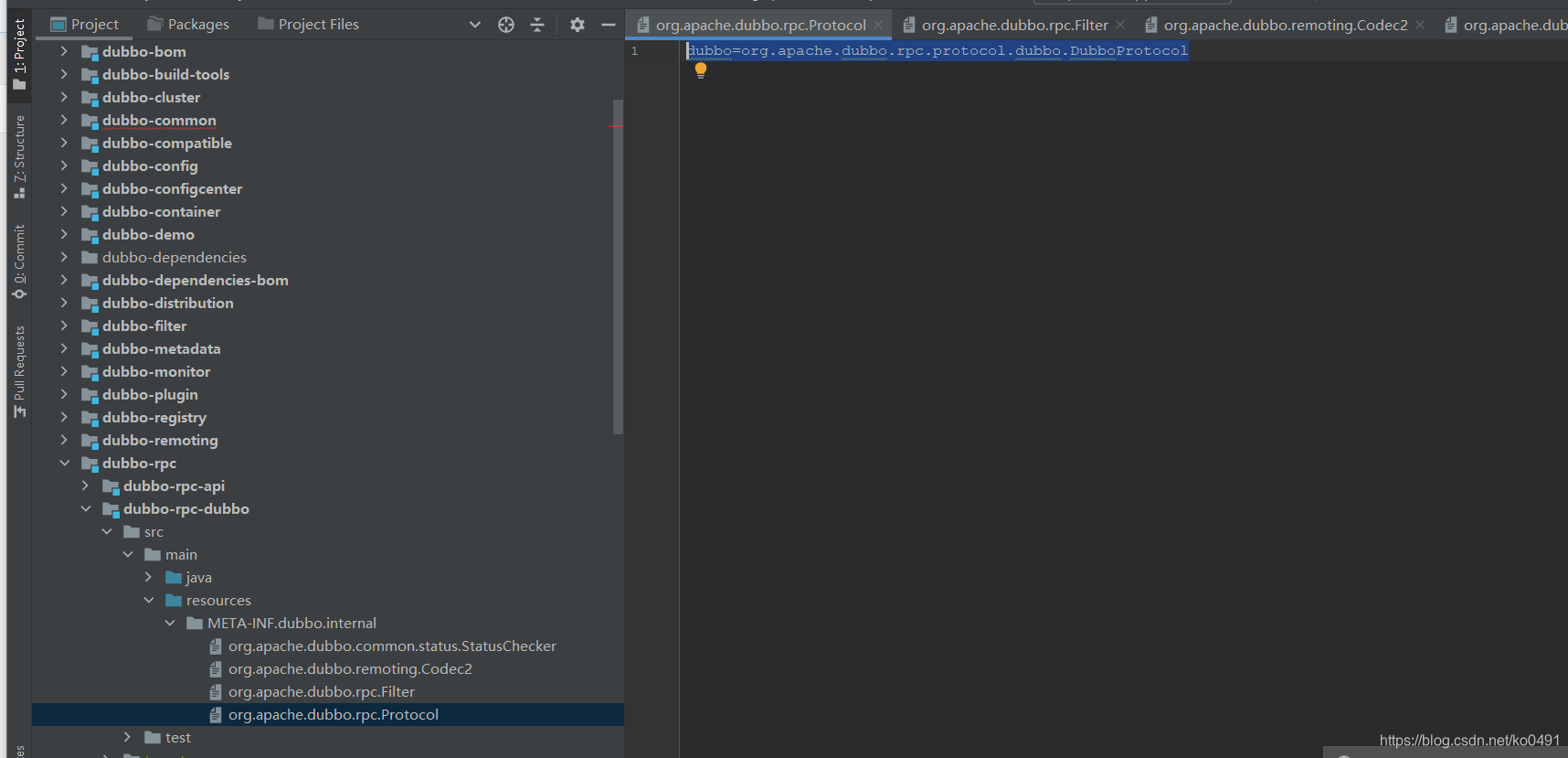
Task: Collapse the resources folder node
Action: tap(148, 600)
